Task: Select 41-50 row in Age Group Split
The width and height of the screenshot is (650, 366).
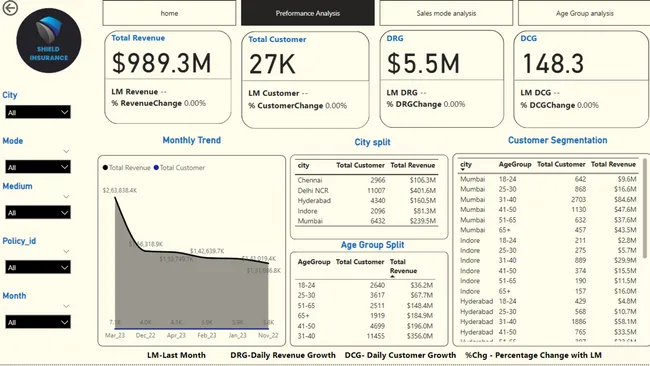Action: [x=365, y=326]
